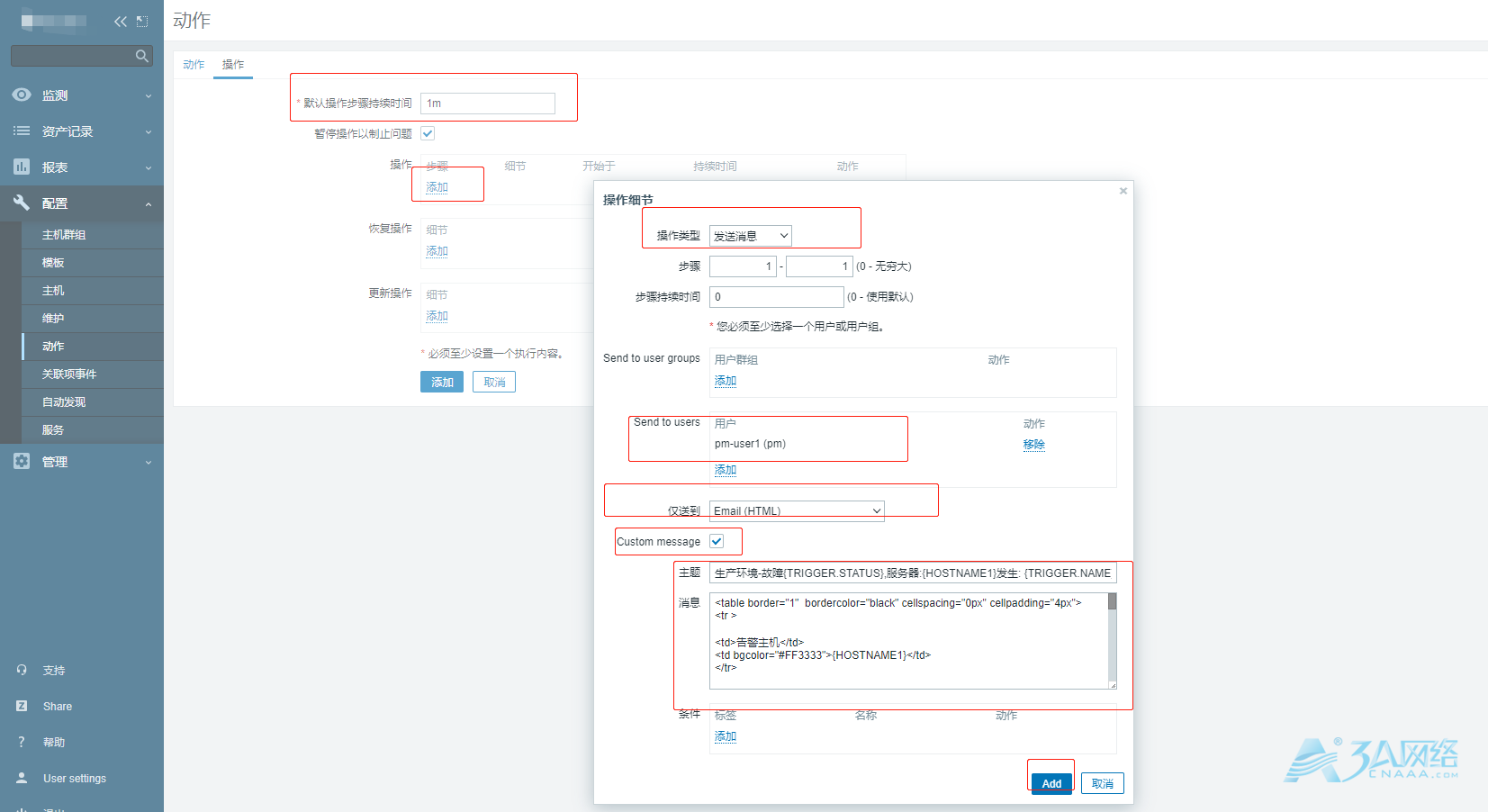This screenshot has width=1488, height=812.
Task: Open the 仅送到 Email (HTML) dropdown
Action: [797, 510]
